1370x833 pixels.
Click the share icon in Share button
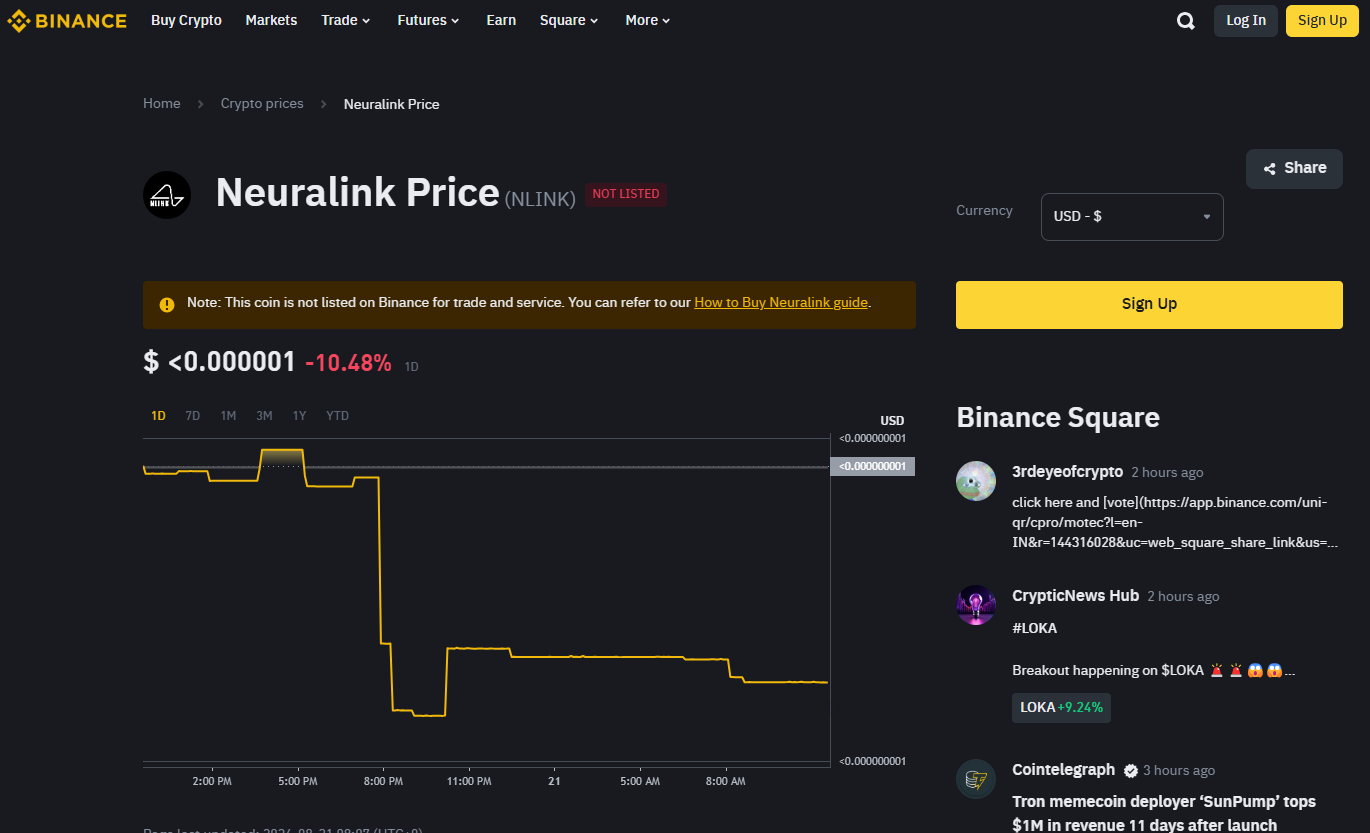[x=1270, y=169]
